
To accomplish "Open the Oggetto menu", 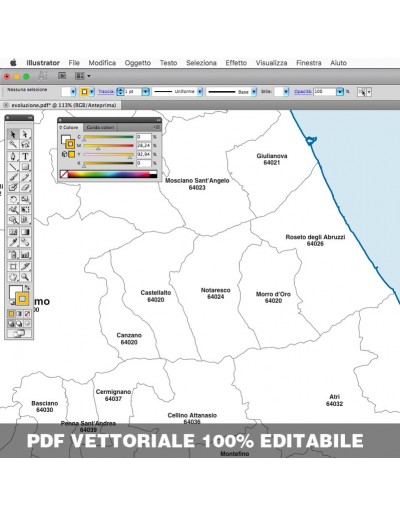I will pyautogui.click(x=138, y=63).
